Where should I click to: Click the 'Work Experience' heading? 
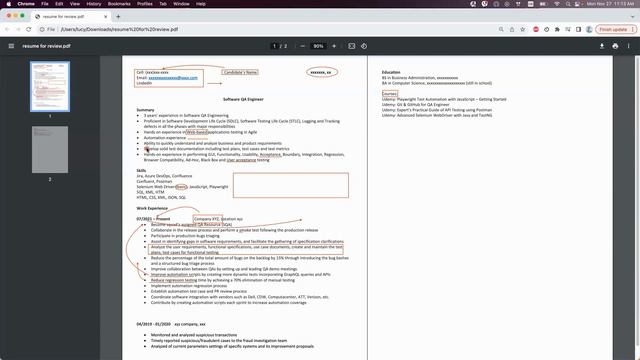pyautogui.click(x=152, y=208)
